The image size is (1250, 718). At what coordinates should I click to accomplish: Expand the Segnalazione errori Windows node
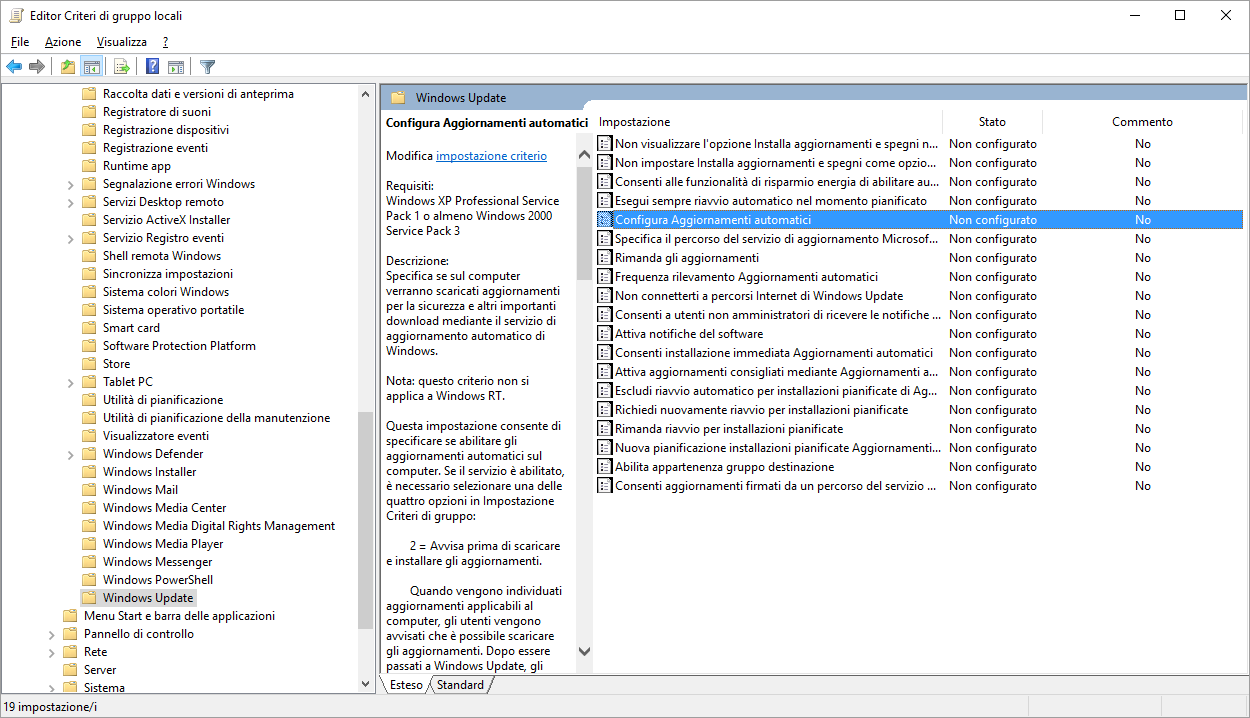[x=70, y=184]
